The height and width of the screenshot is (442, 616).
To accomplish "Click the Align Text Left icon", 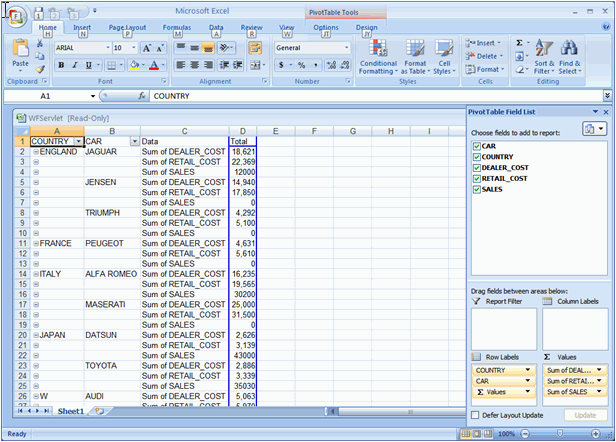I will [181, 65].
